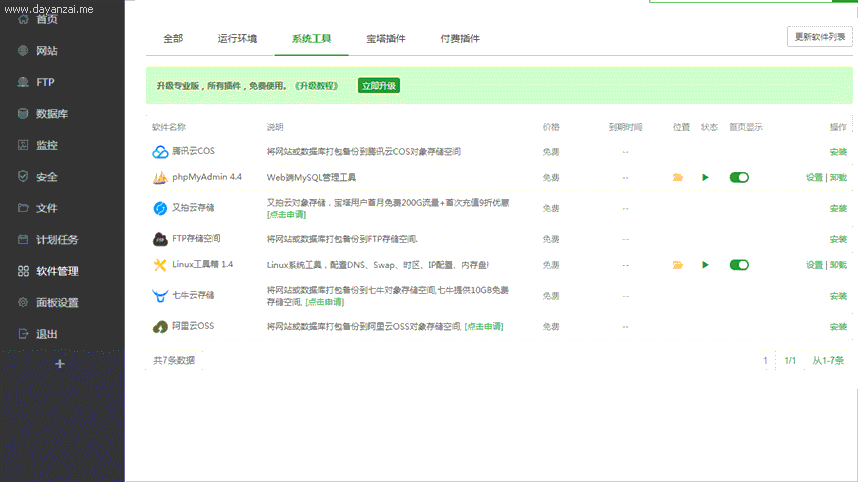Install 又拍云存储 via 安装 link

click(x=838, y=208)
